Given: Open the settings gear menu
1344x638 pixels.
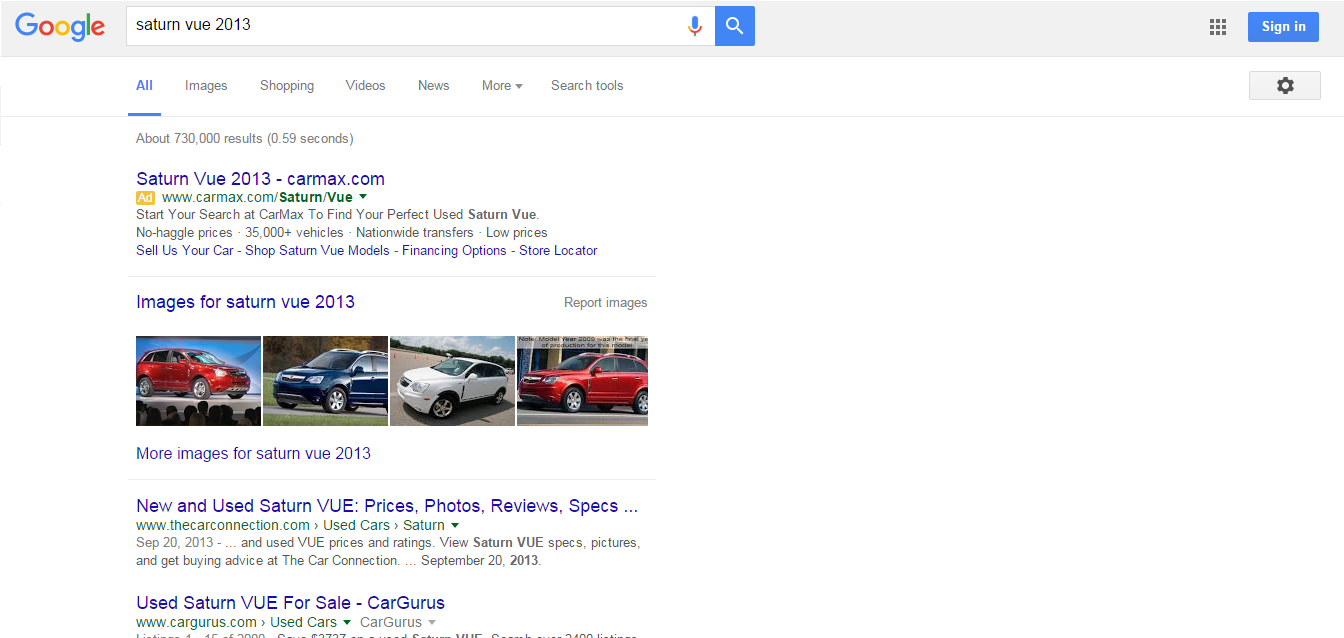Looking at the screenshot, I should 1285,86.
